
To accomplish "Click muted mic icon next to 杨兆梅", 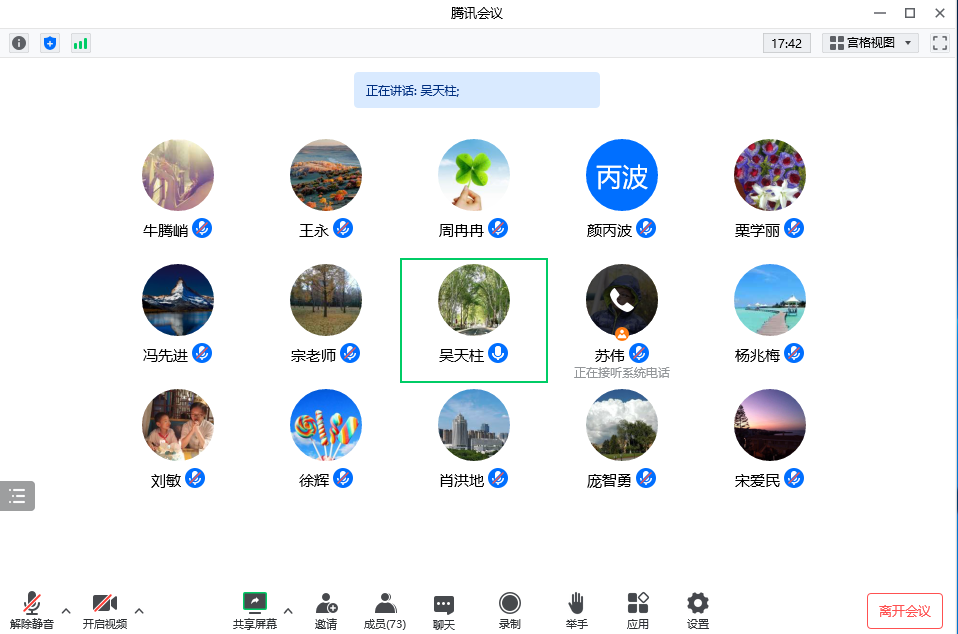I will pos(794,353).
